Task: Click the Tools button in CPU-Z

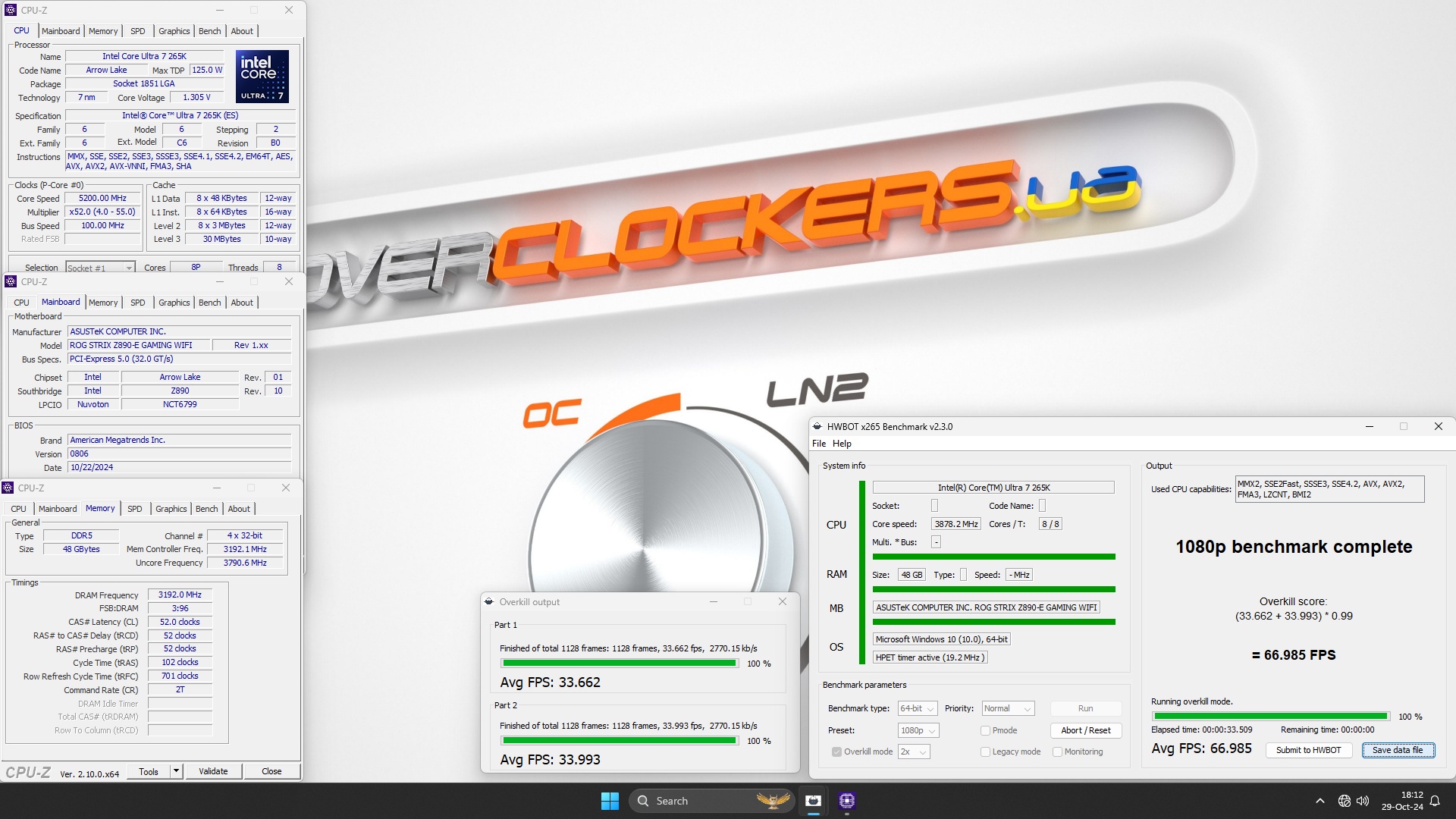Action: [149, 772]
